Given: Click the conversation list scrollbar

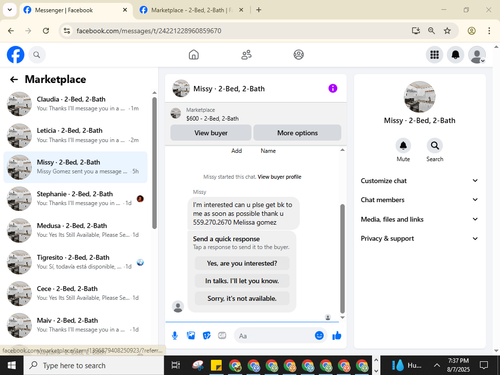Looking at the screenshot, I should pyautogui.click(x=154, y=163).
